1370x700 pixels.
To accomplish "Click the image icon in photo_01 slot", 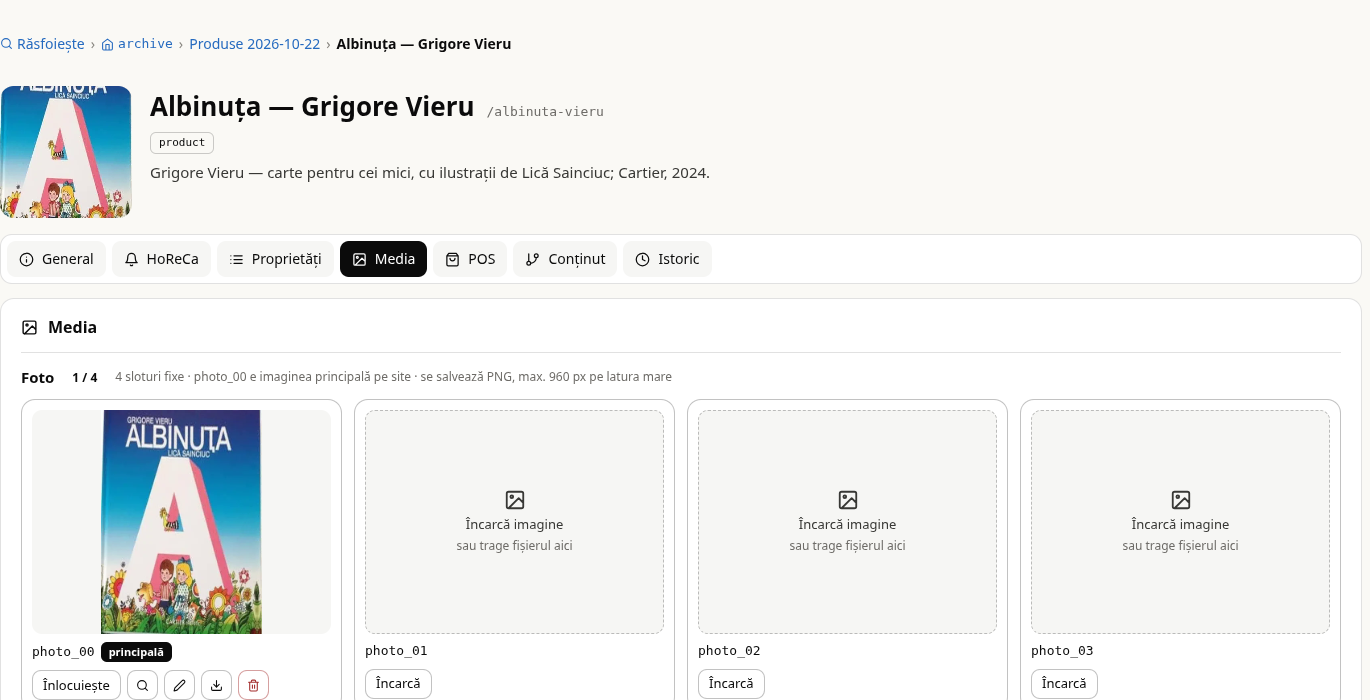I will pyautogui.click(x=515, y=500).
